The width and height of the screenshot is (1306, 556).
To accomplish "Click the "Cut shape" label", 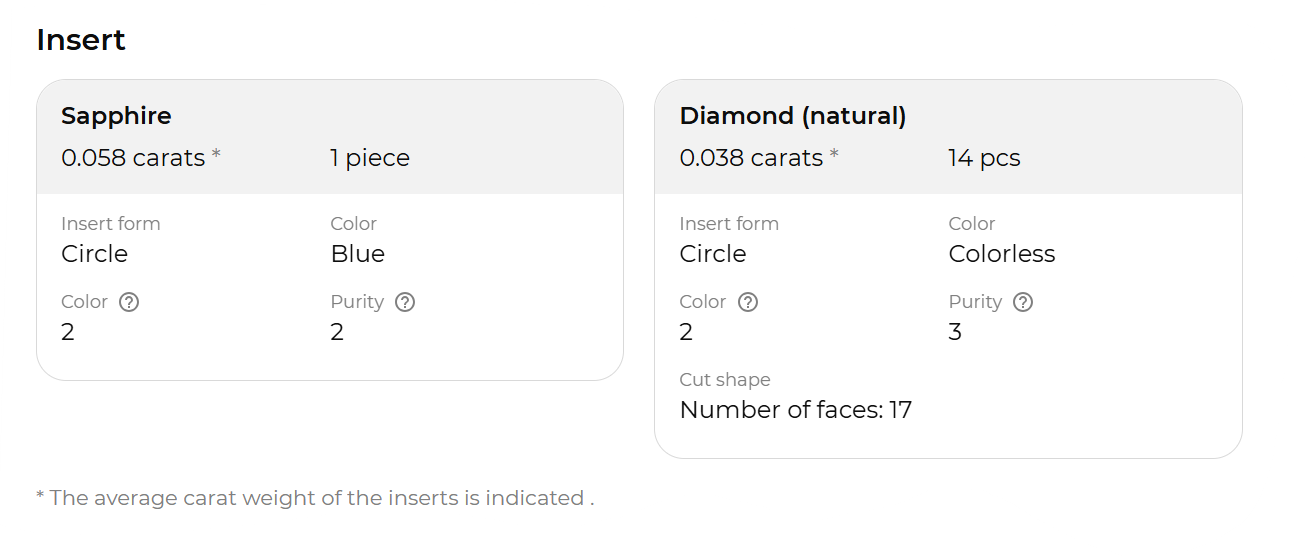I will [x=724, y=380].
